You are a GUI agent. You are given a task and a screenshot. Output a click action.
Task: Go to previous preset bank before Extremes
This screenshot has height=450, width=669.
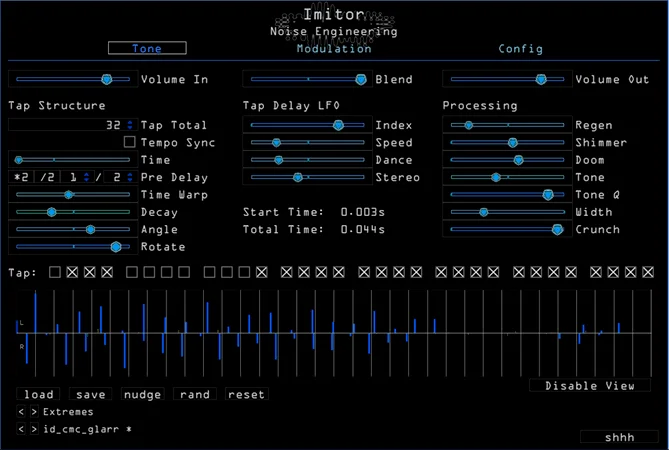[21, 412]
